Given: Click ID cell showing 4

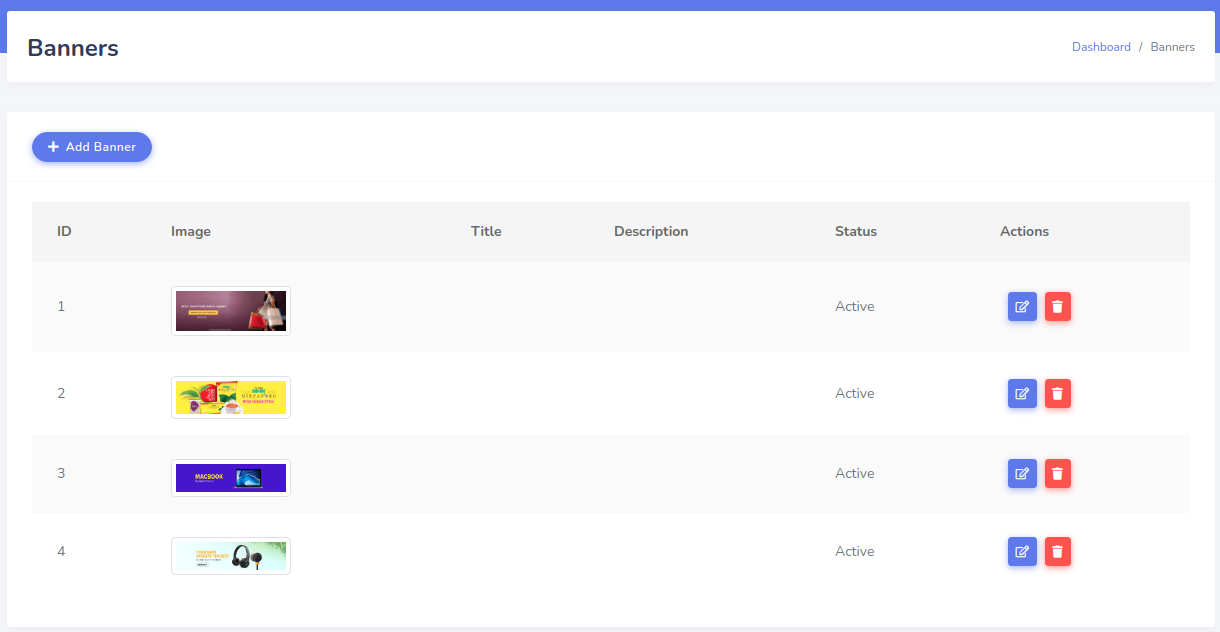Looking at the screenshot, I should [x=61, y=551].
